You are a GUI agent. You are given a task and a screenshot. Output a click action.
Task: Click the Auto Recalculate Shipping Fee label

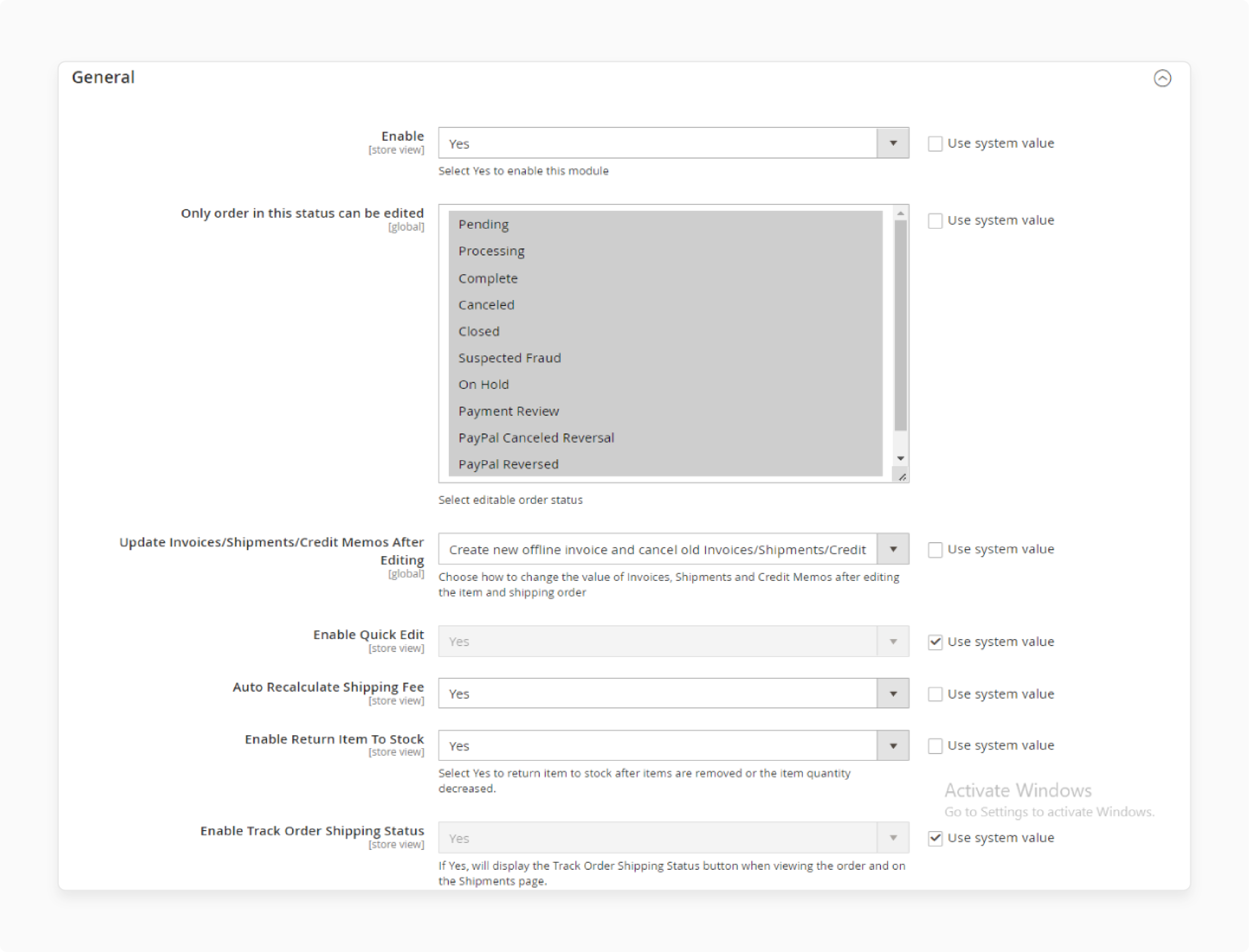tap(328, 687)
